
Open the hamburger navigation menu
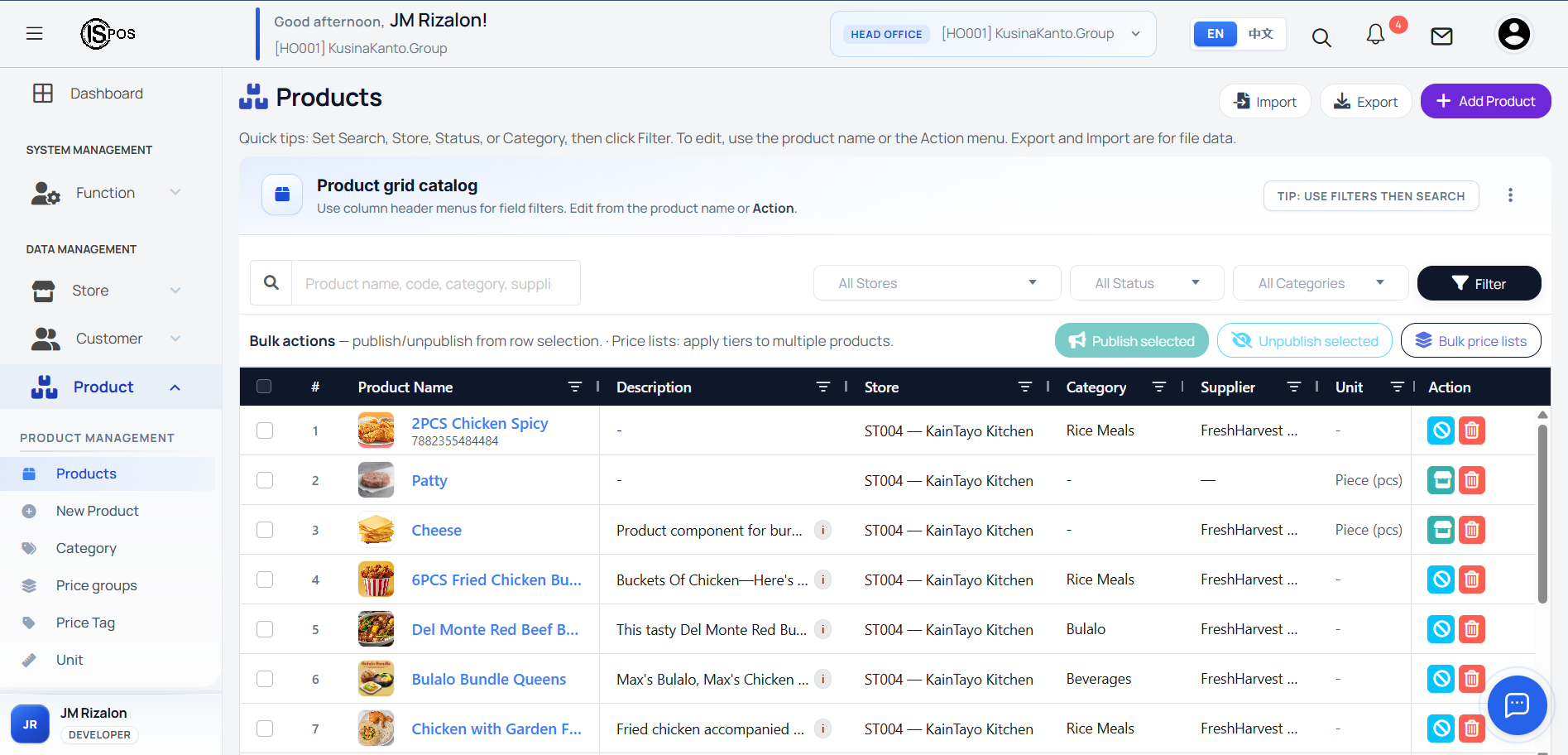[x=34, y=33]
